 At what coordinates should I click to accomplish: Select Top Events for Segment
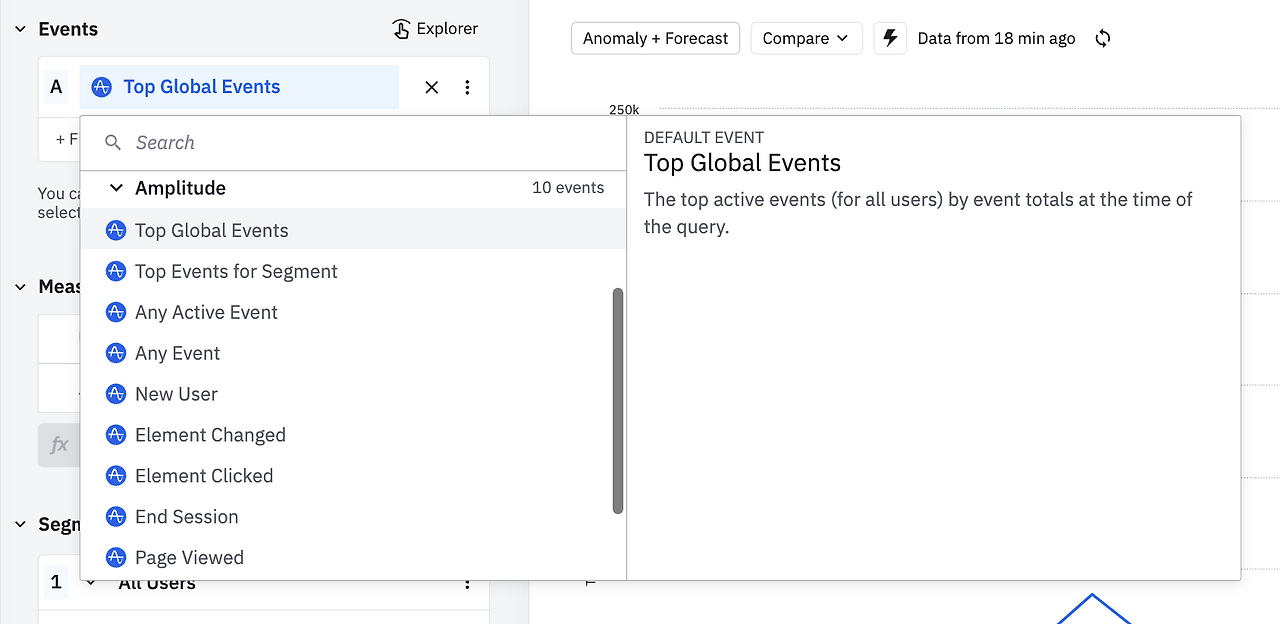(x=236, y=272)
